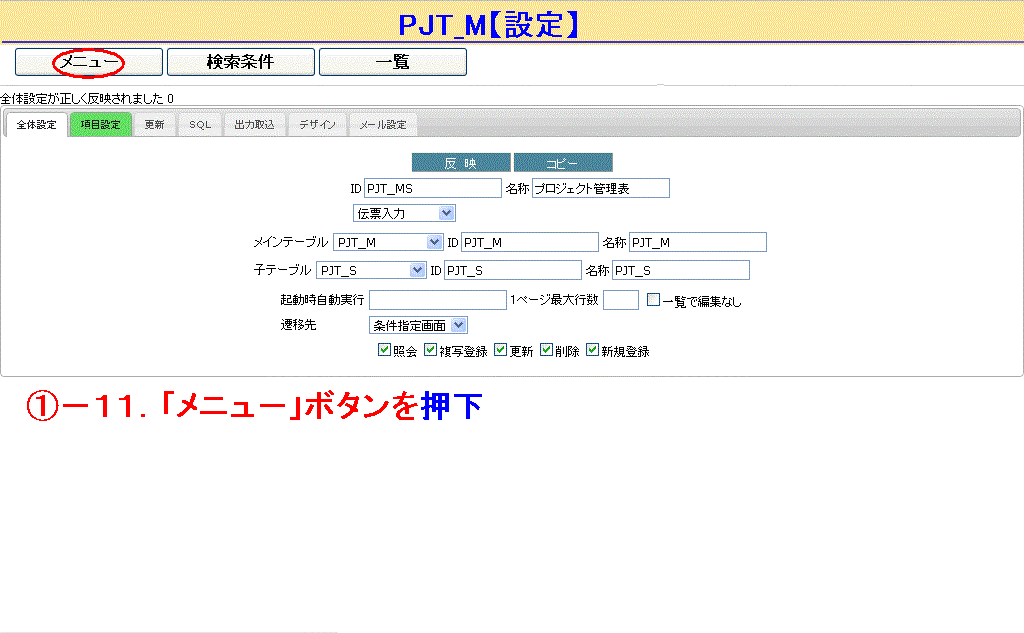Viewport: 1024px width, 633px height.
Task: Enable the 一覧で編集なし checkbox
Action: (x=653, y=300)
